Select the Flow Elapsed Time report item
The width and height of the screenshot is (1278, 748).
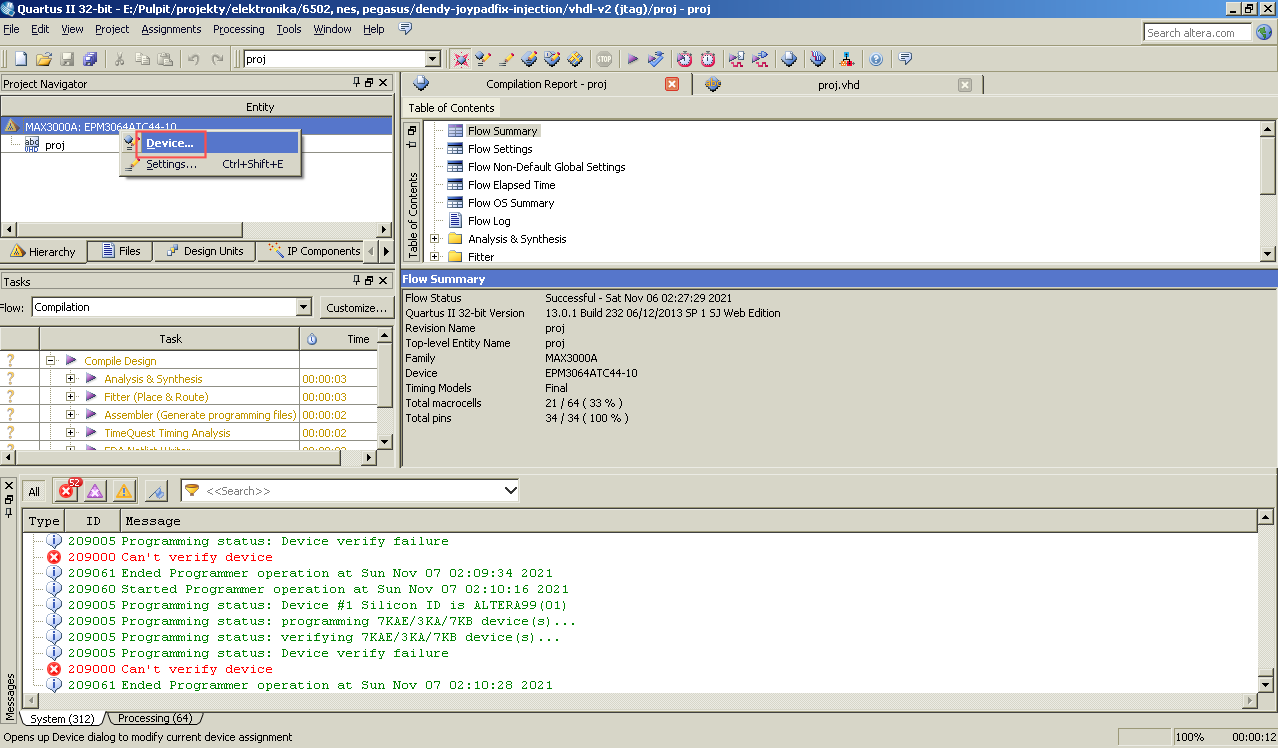pos(511,185)
